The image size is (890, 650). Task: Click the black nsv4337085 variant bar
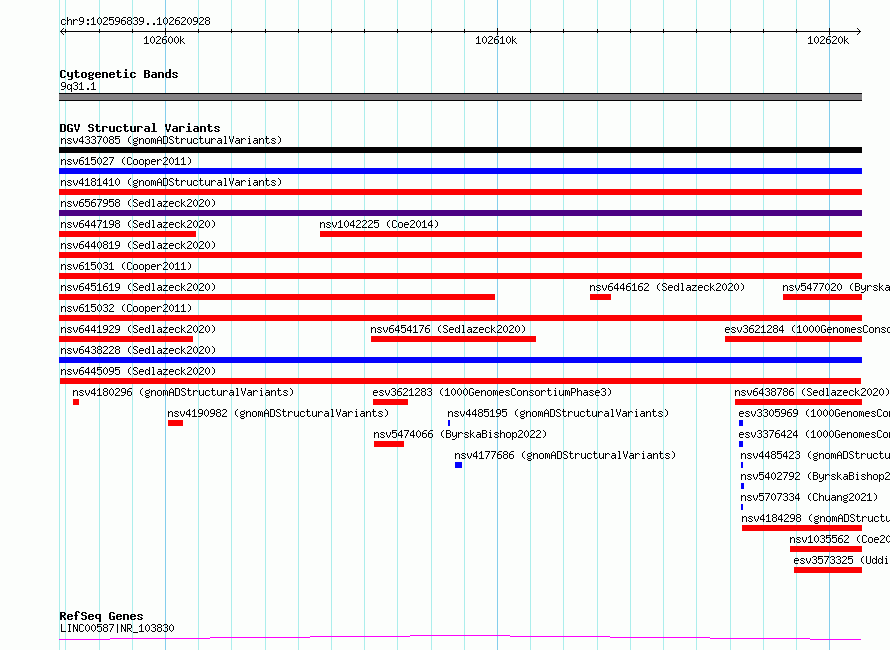coord(460,150)
